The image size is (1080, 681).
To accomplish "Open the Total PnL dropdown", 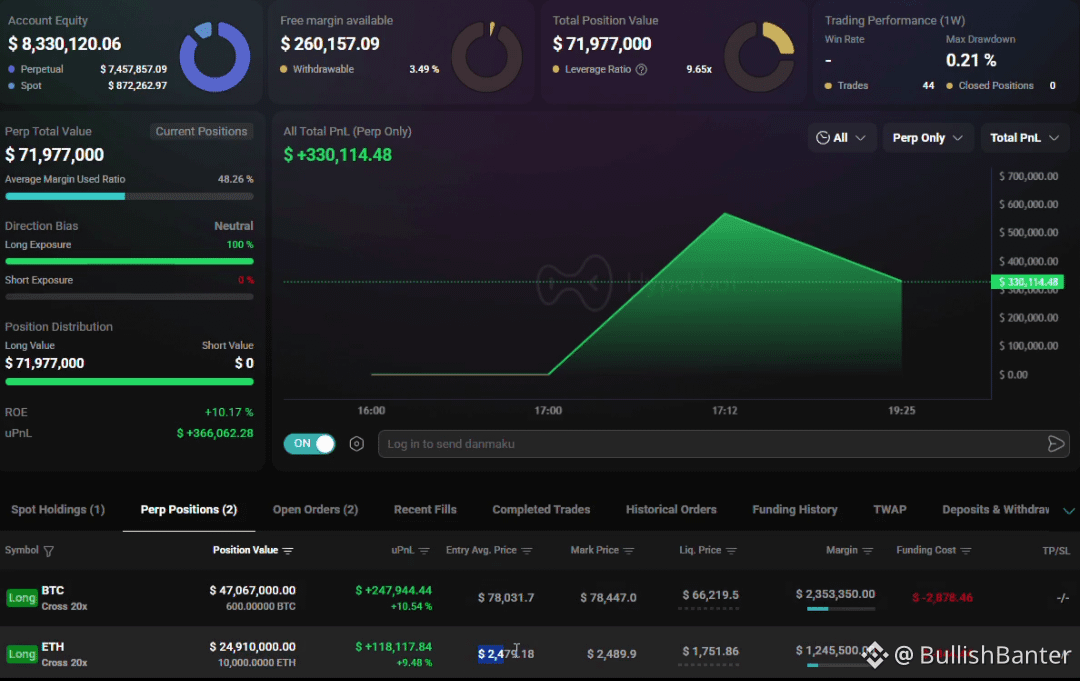I will (x=1024, y=138).
